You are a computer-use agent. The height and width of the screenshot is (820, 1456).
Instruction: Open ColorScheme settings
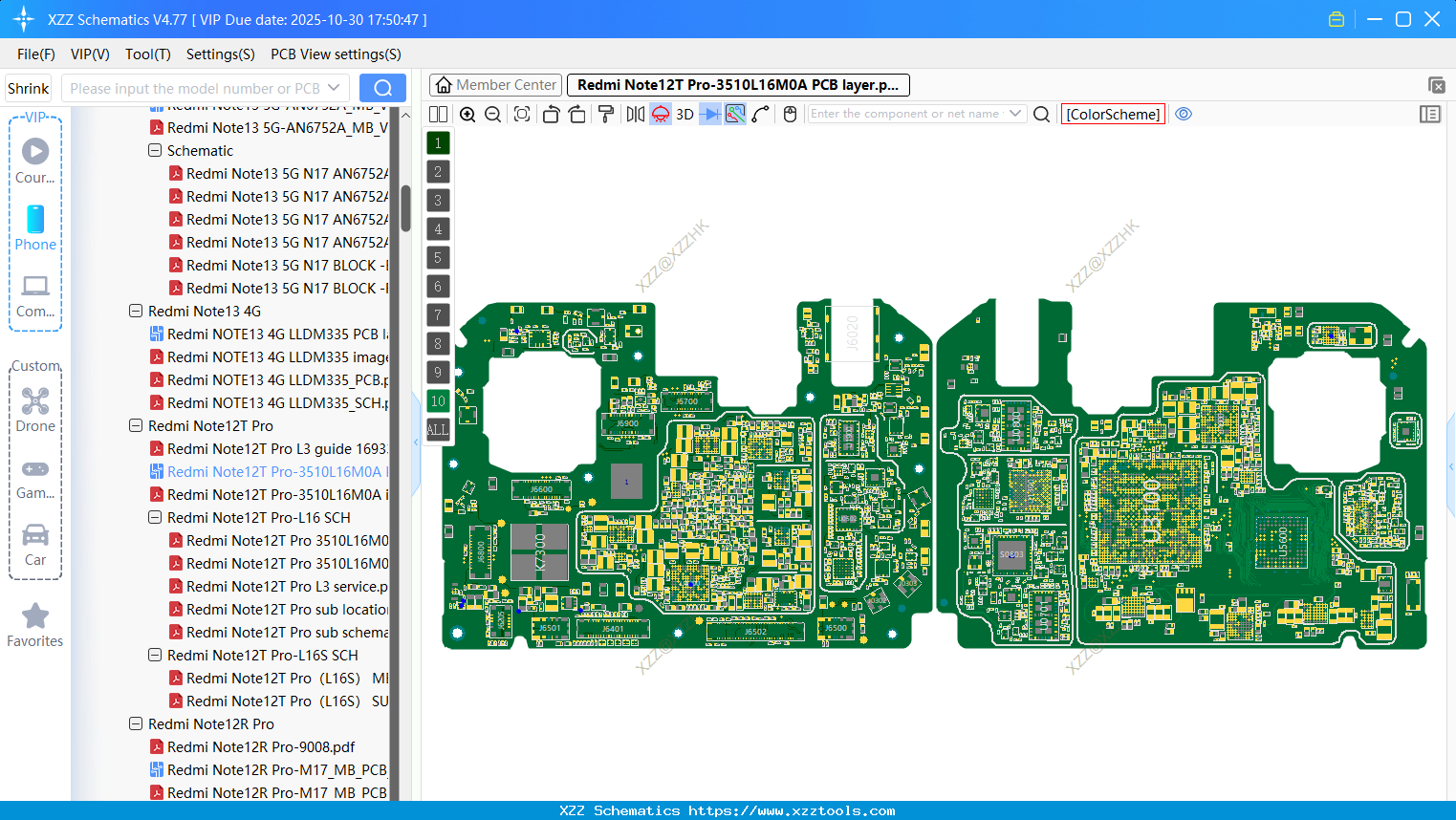pyautogui.click(x=1113, y=114)
